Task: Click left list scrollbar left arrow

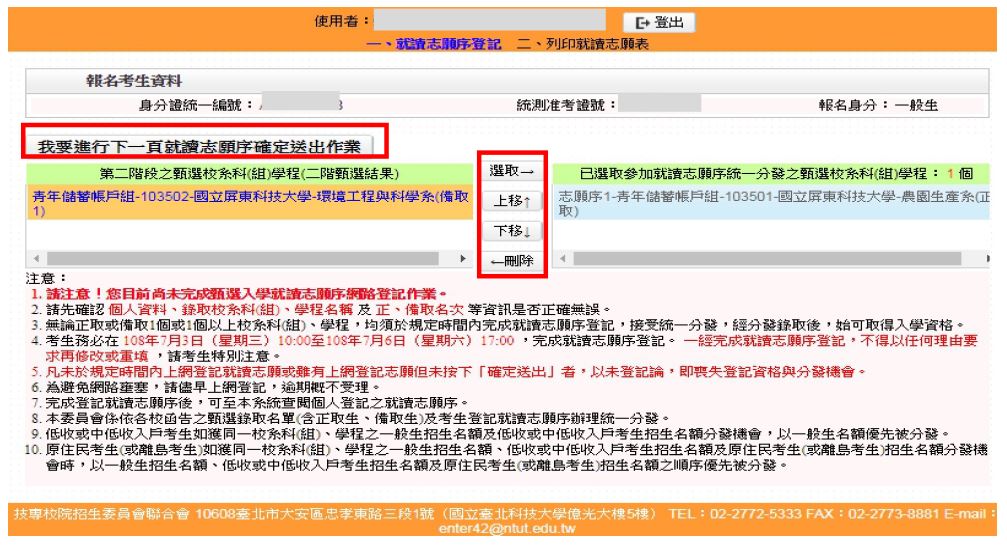Action: coord(36,259)
